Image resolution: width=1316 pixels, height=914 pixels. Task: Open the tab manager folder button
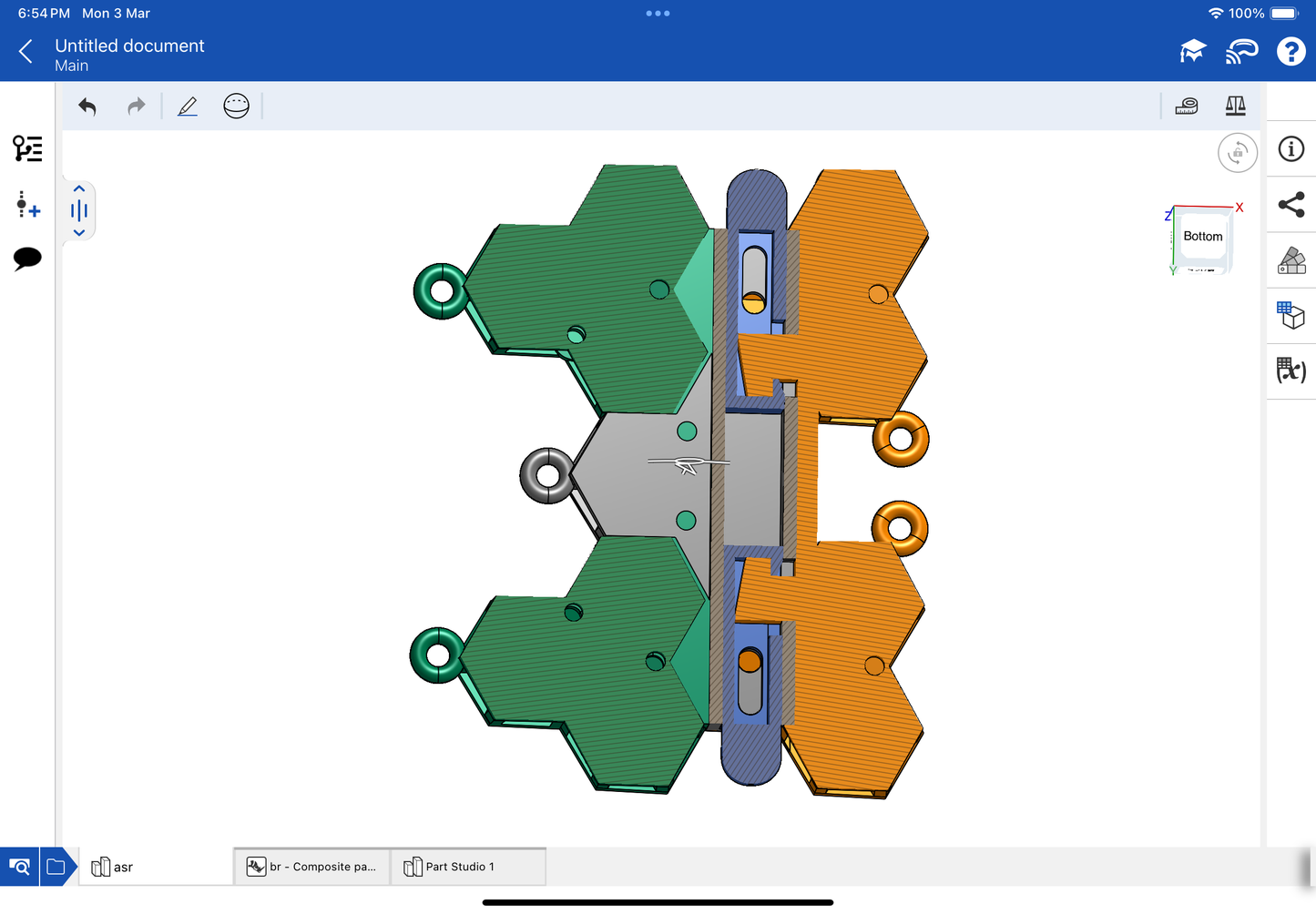[x=56, y=867]
